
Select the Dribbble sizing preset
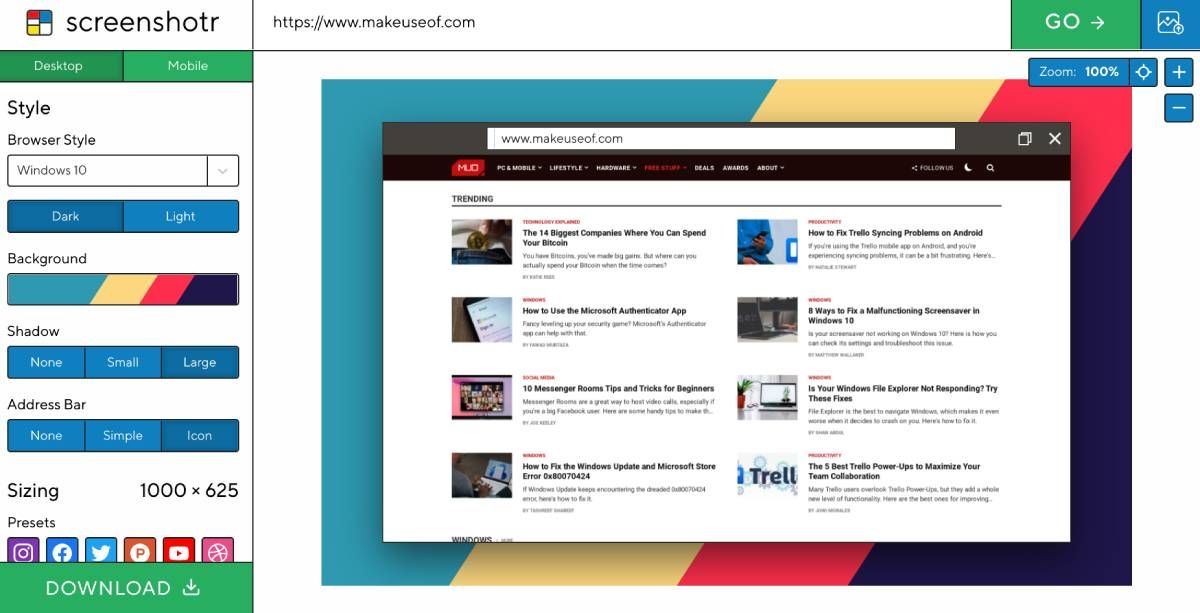217,551
